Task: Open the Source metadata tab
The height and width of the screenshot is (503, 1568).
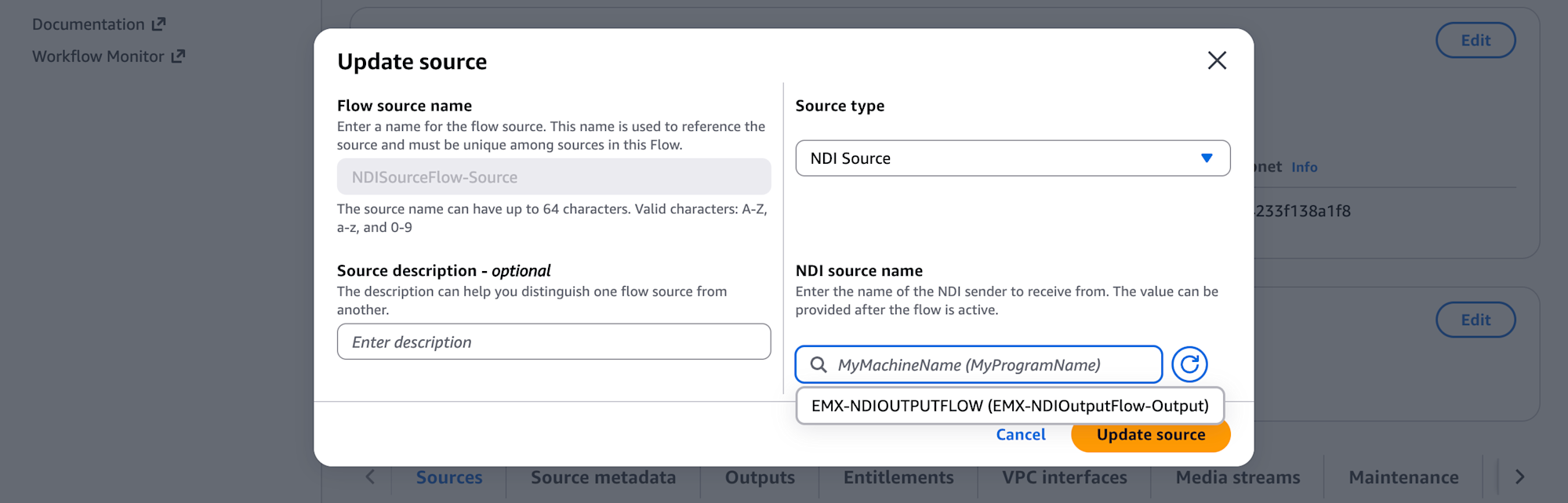Action: 602,477
